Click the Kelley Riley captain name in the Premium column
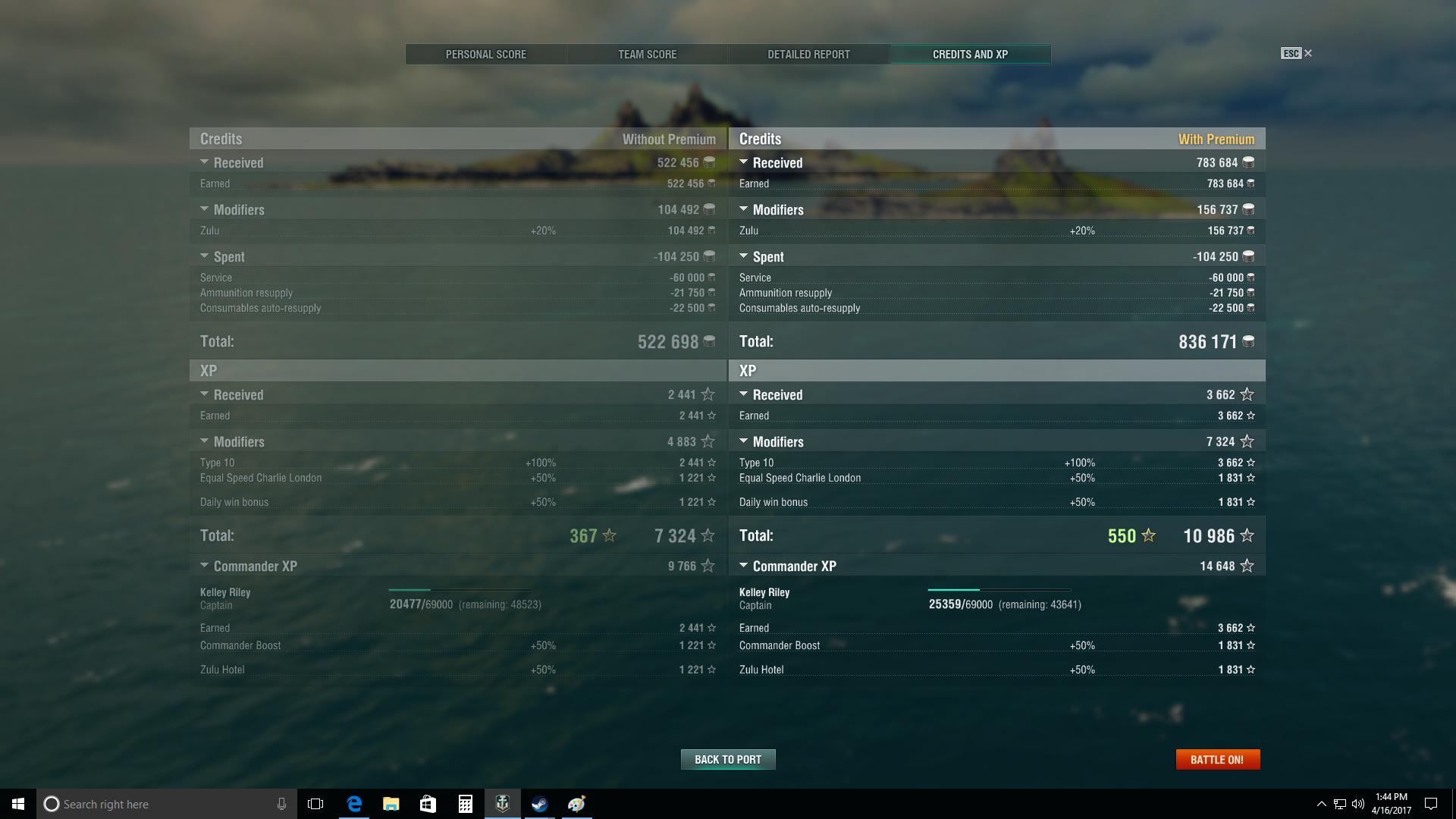 (x=764, y=592)
